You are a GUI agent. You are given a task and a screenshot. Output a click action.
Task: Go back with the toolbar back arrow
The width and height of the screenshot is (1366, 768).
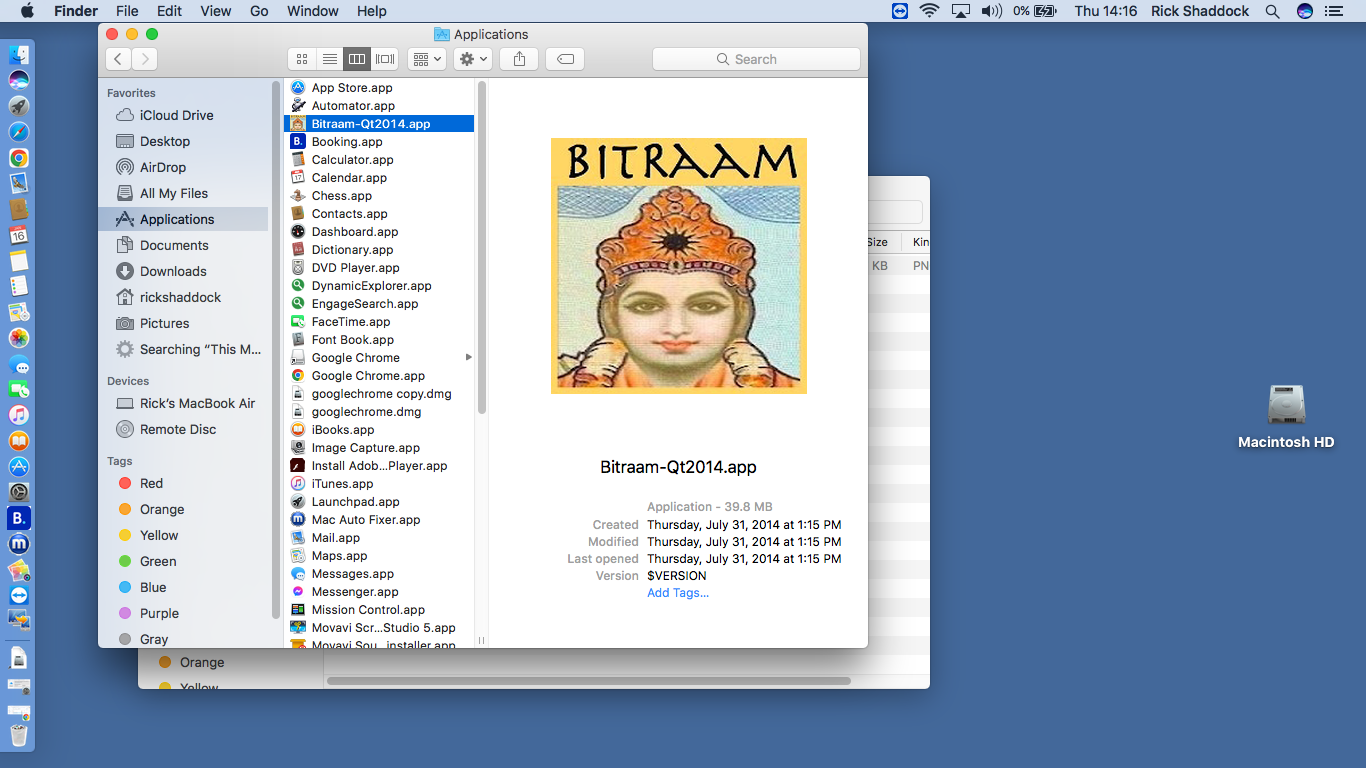pyautogui.click(x=118, y=59)
